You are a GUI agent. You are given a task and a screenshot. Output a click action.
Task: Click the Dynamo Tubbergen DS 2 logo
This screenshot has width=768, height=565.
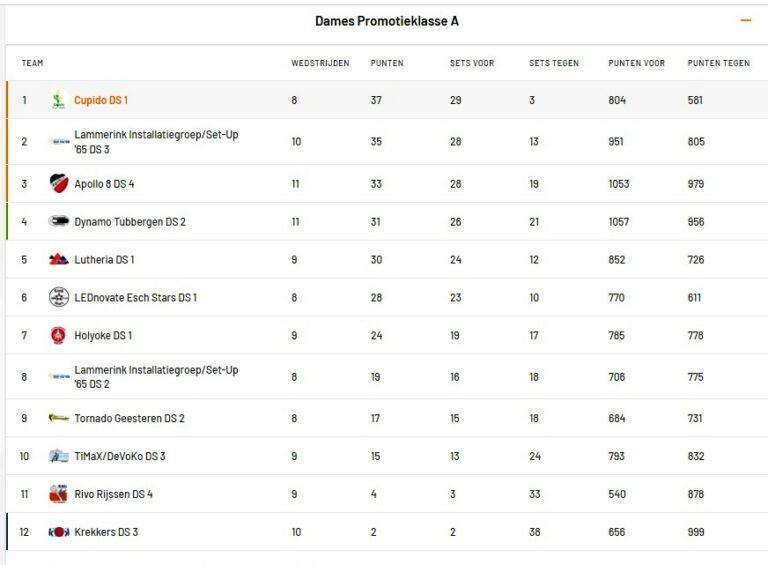click(x=59, y=222)
